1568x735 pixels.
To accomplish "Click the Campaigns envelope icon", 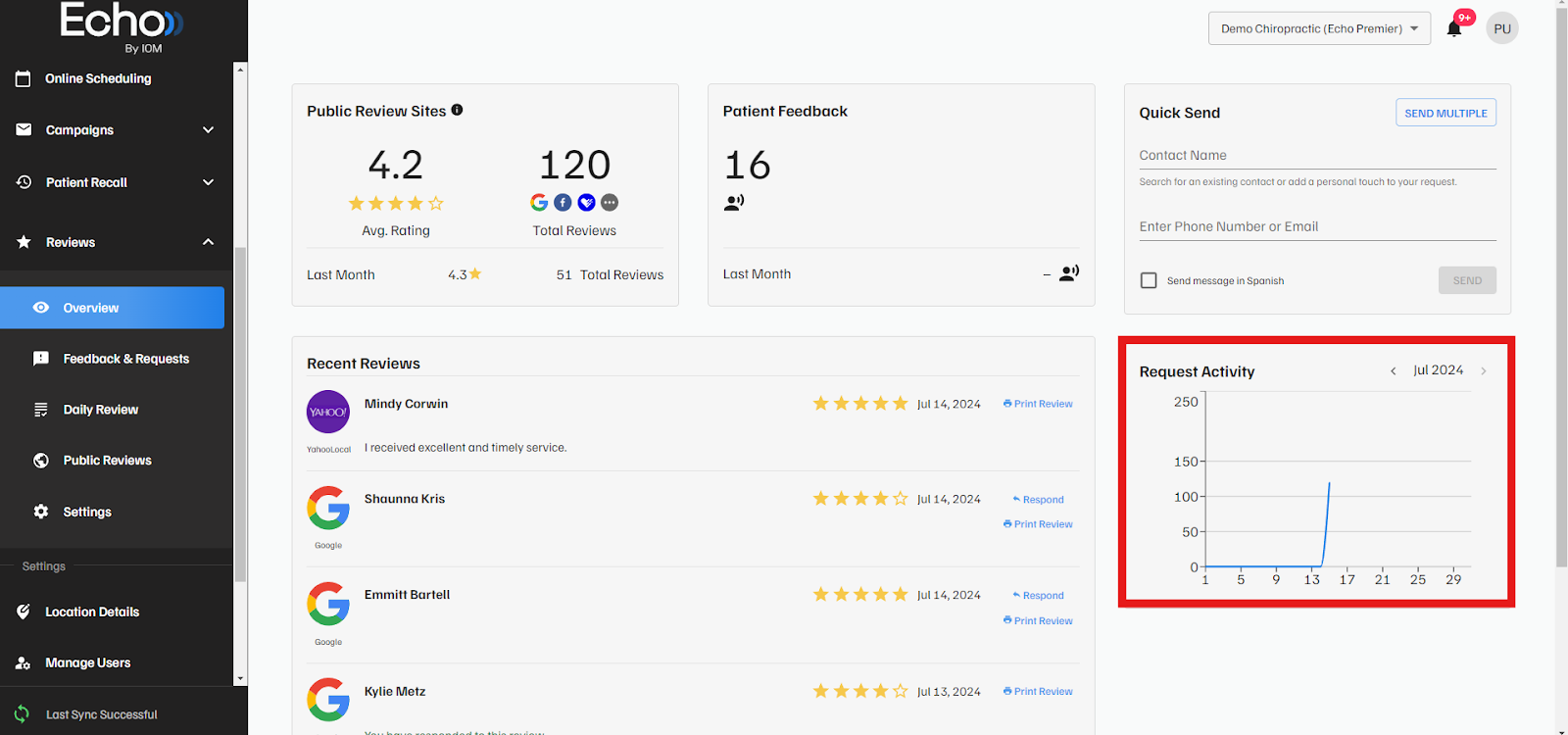I will 24,129.
